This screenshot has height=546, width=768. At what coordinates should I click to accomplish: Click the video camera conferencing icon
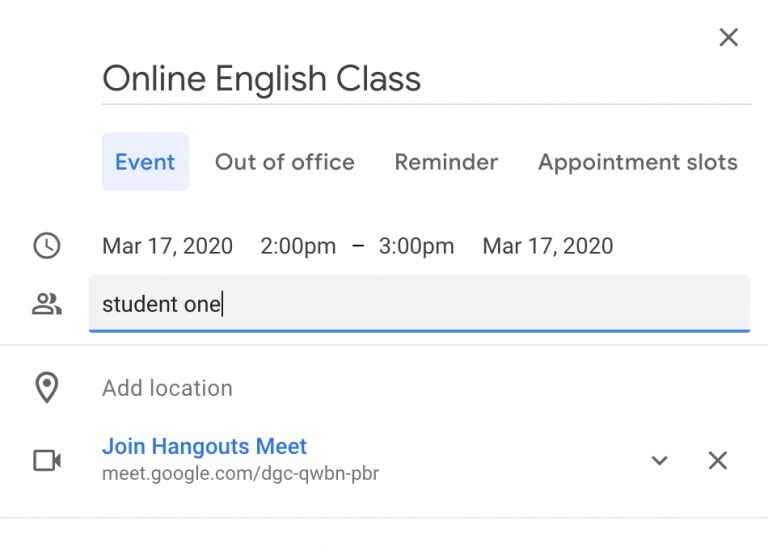47,460
